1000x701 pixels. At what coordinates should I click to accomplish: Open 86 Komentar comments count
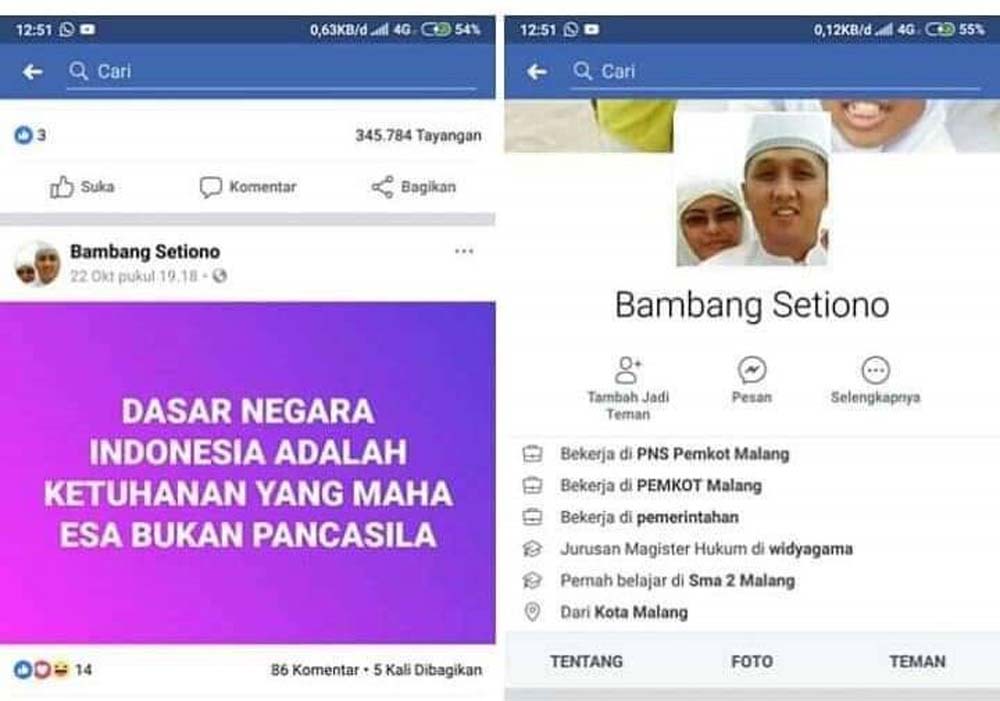pyautogui.click(x=315, y=670)
